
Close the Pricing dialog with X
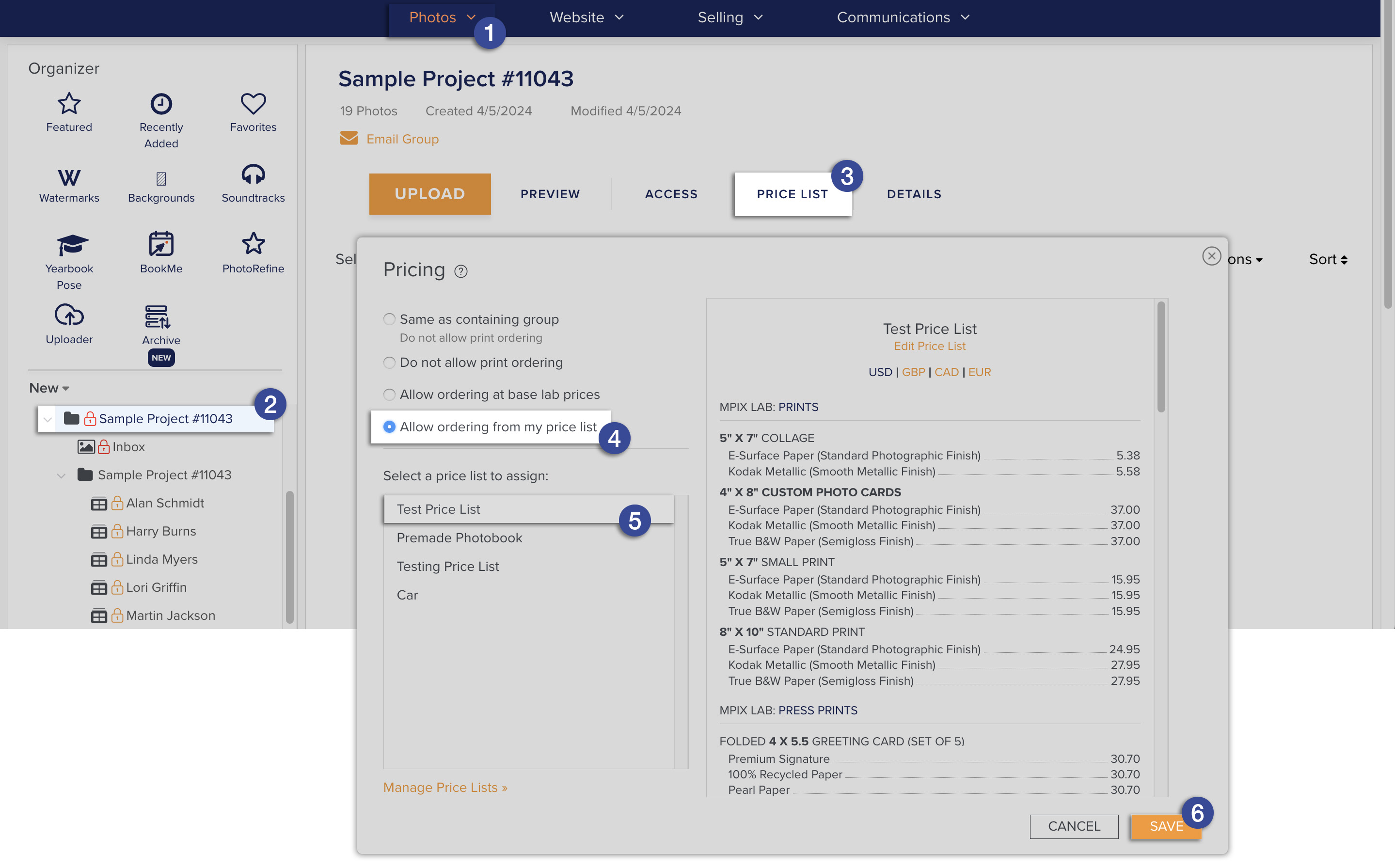coord(1211,256)
